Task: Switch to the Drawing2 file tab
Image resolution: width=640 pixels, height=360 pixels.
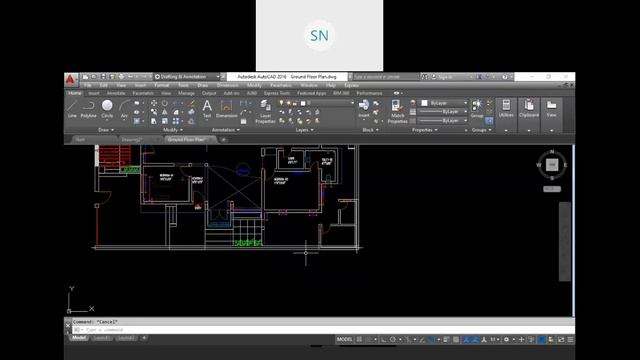Action: click(x=131, y=140)
